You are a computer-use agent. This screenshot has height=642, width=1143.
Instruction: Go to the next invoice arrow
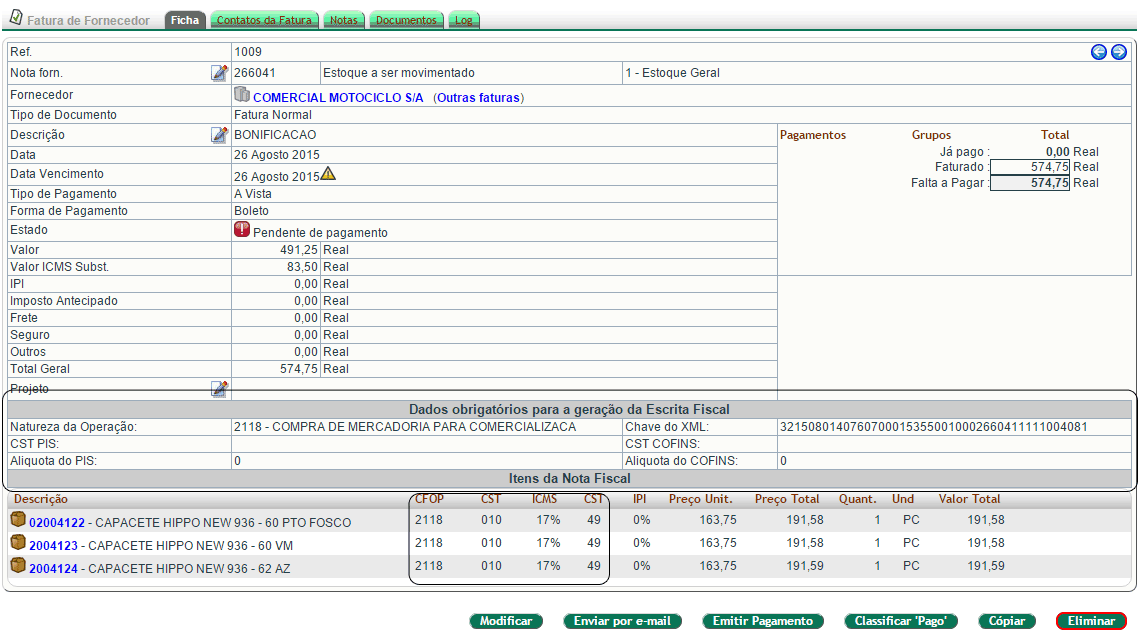pos(1119,52)
